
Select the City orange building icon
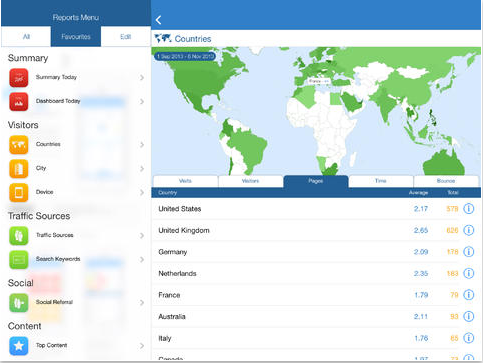[19, 169]
